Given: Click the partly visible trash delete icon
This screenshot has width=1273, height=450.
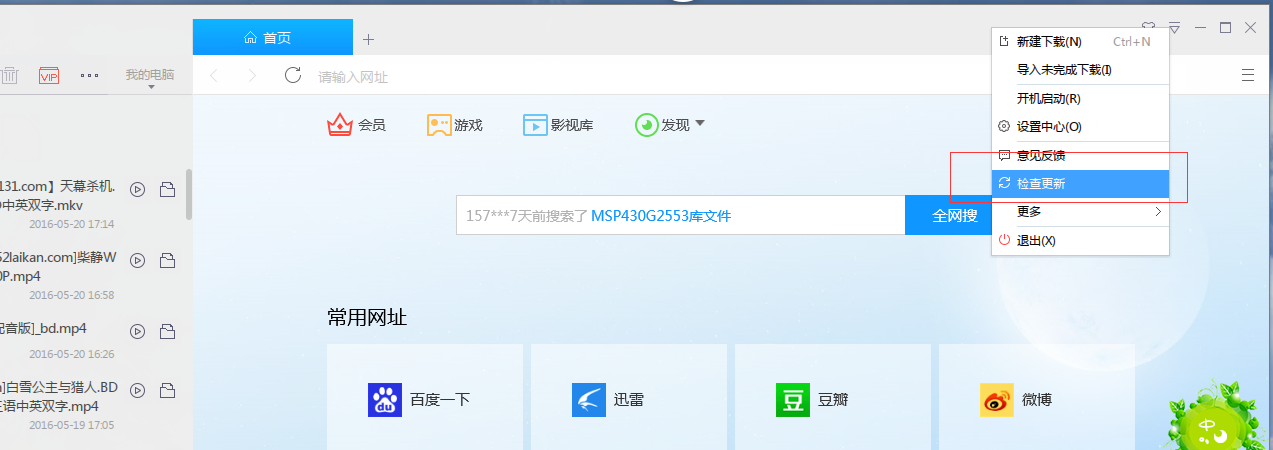Looking at the screenshot, I should point(9,75).
